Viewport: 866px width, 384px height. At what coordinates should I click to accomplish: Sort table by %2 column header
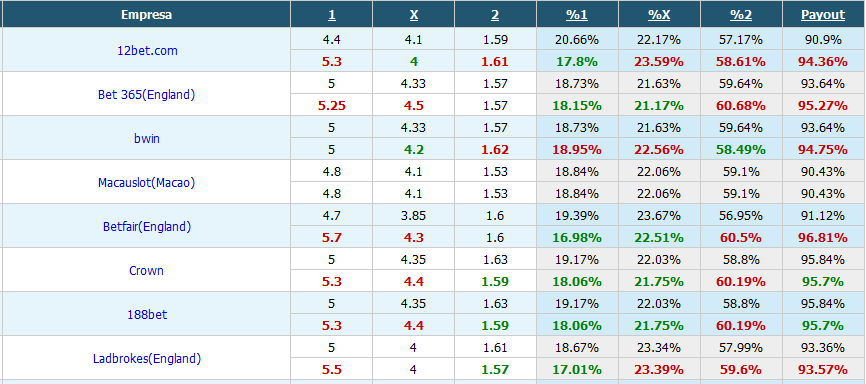(741, 15)
